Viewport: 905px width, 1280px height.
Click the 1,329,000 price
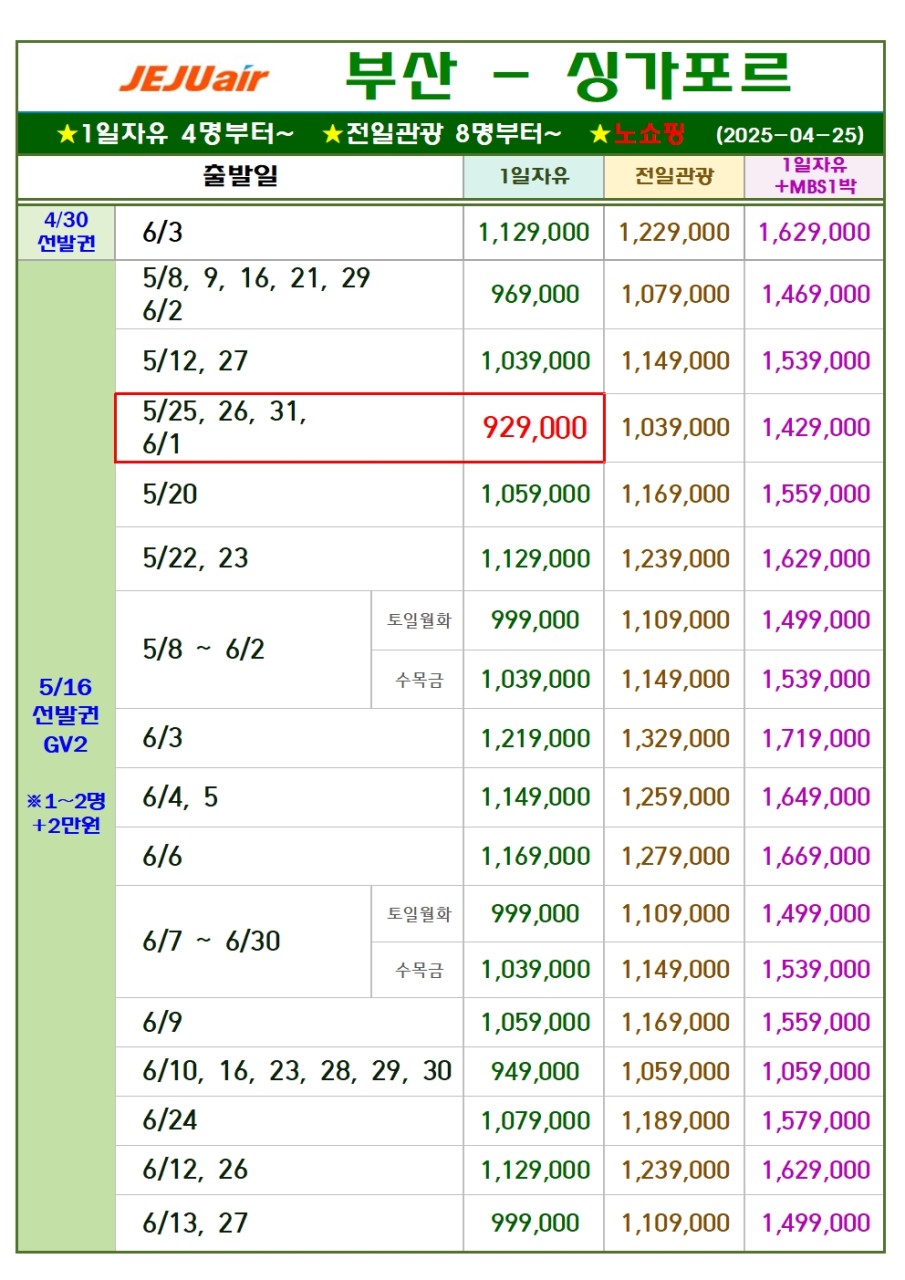coord(675,739)
